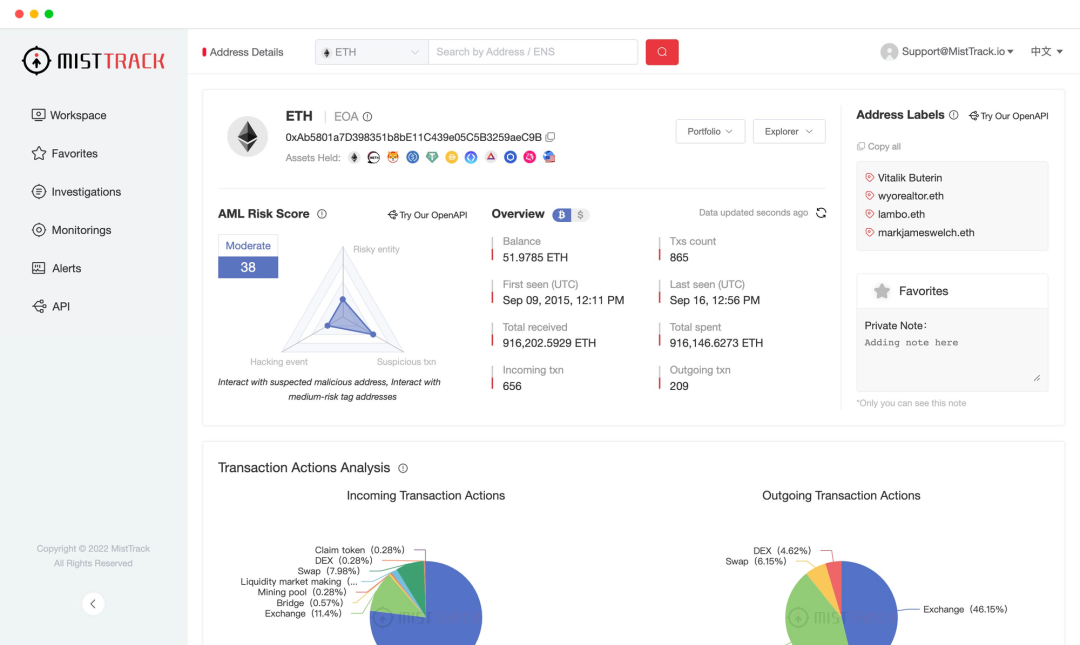Refresh overview data with reload icon
This screenshot has width=1080, height=645.
pos(821,213)
